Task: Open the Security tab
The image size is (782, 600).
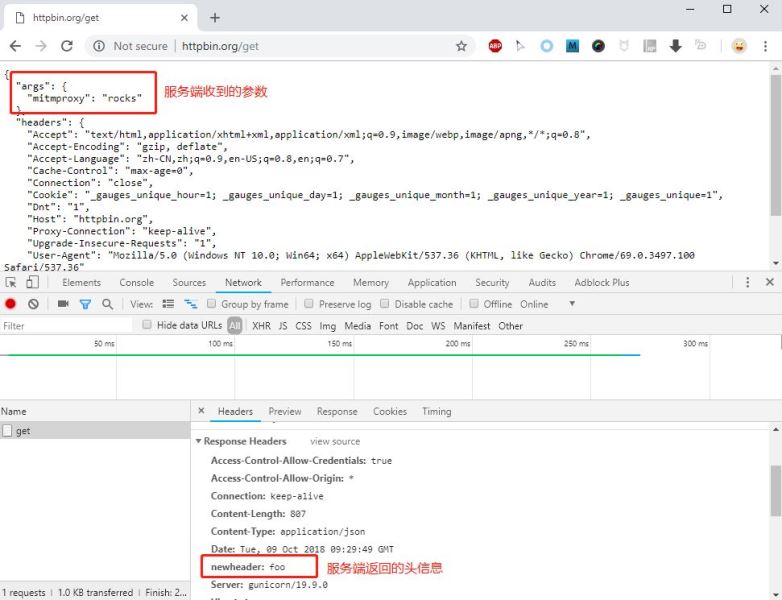Action: pos(492,282)
